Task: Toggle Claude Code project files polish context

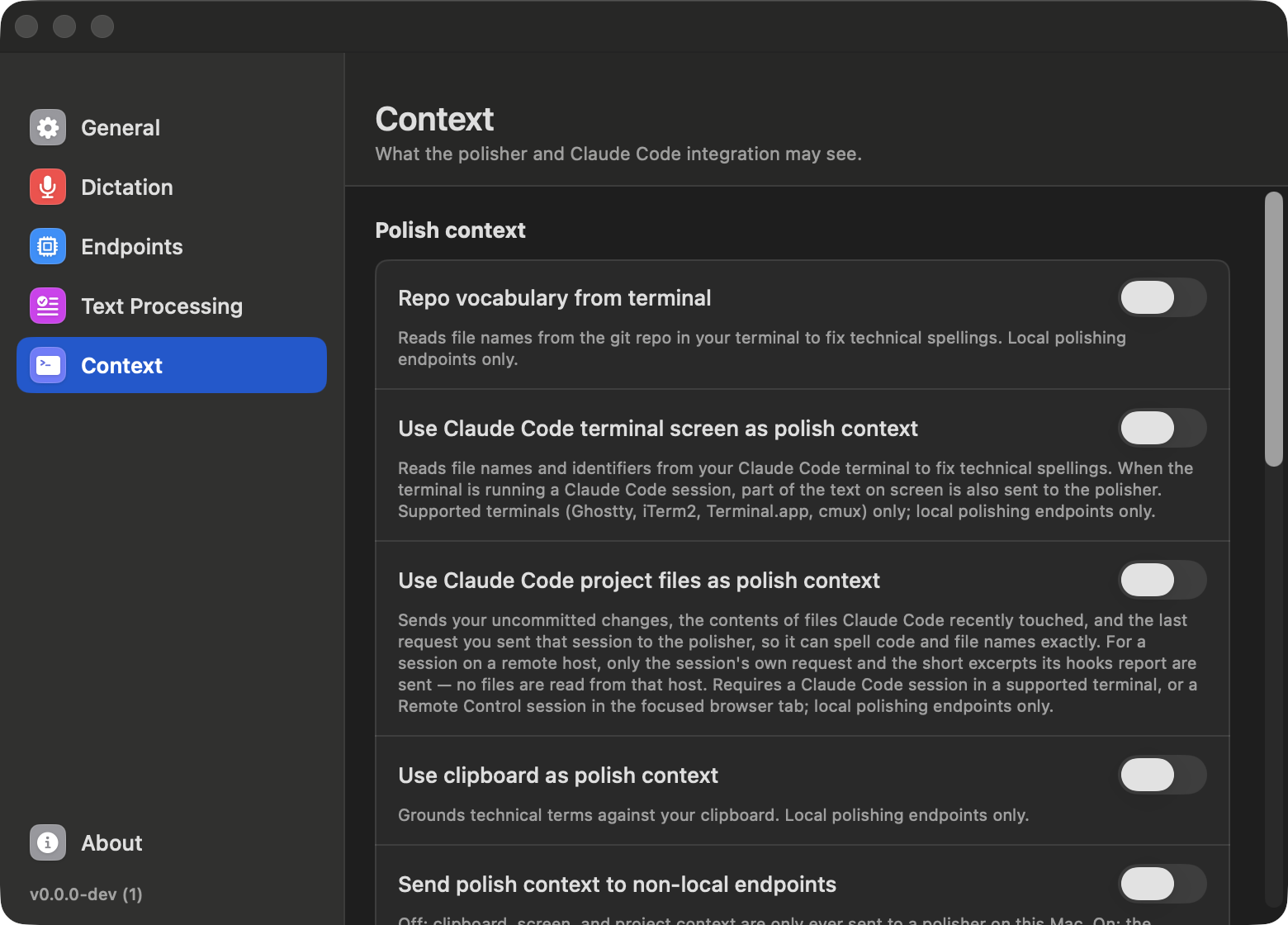Action: pos(1163,580)
